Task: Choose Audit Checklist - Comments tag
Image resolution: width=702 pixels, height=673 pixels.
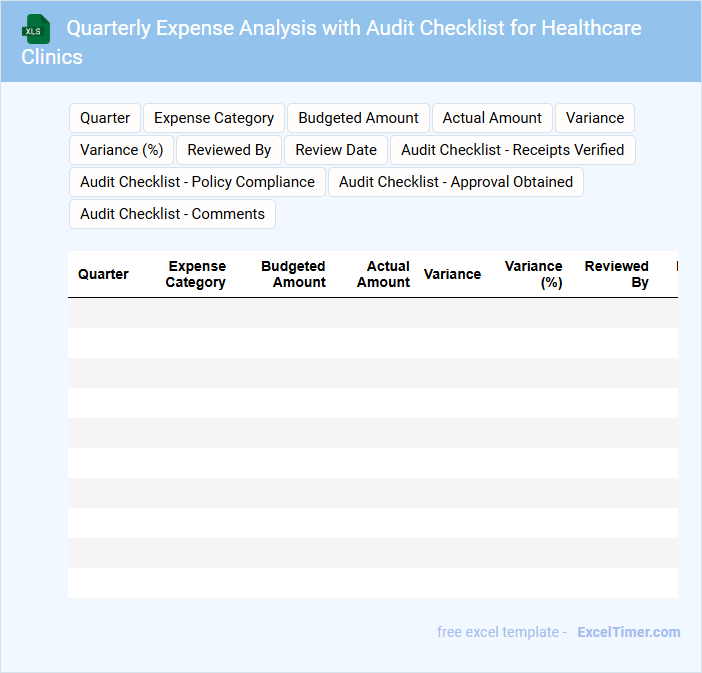Action: [x=172, y=214]
